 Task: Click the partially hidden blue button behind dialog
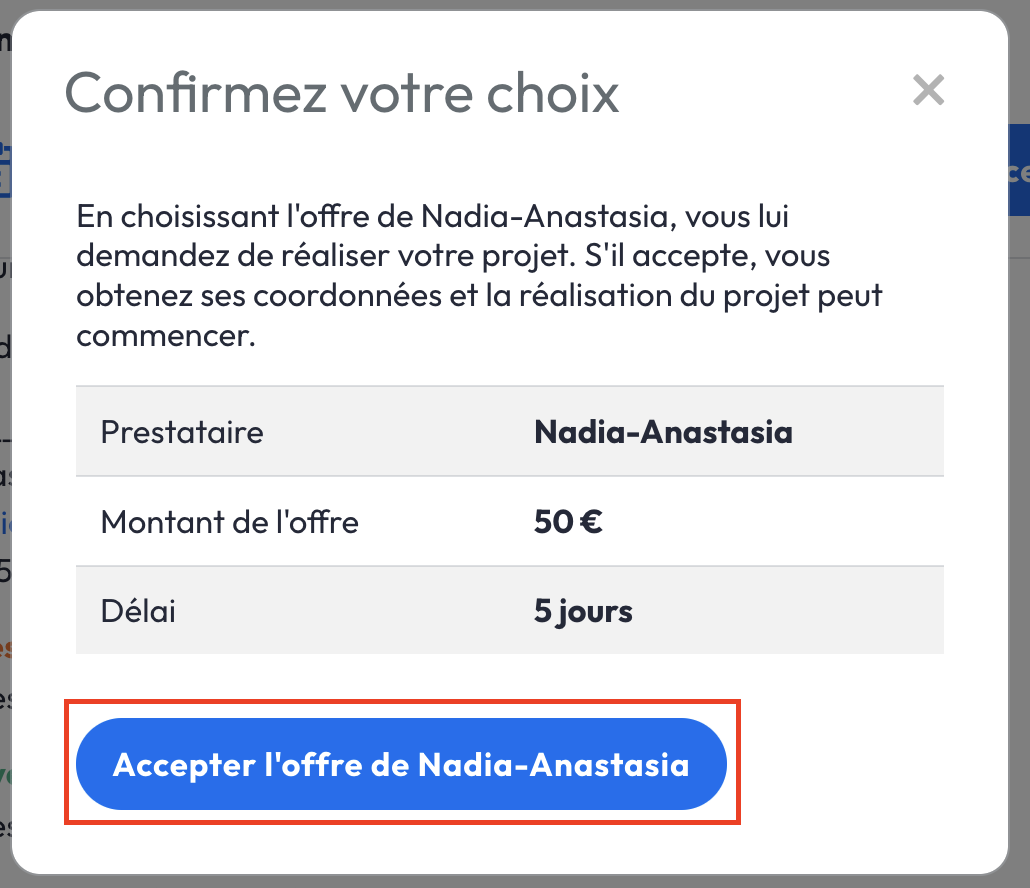[x=1018, y=171]
